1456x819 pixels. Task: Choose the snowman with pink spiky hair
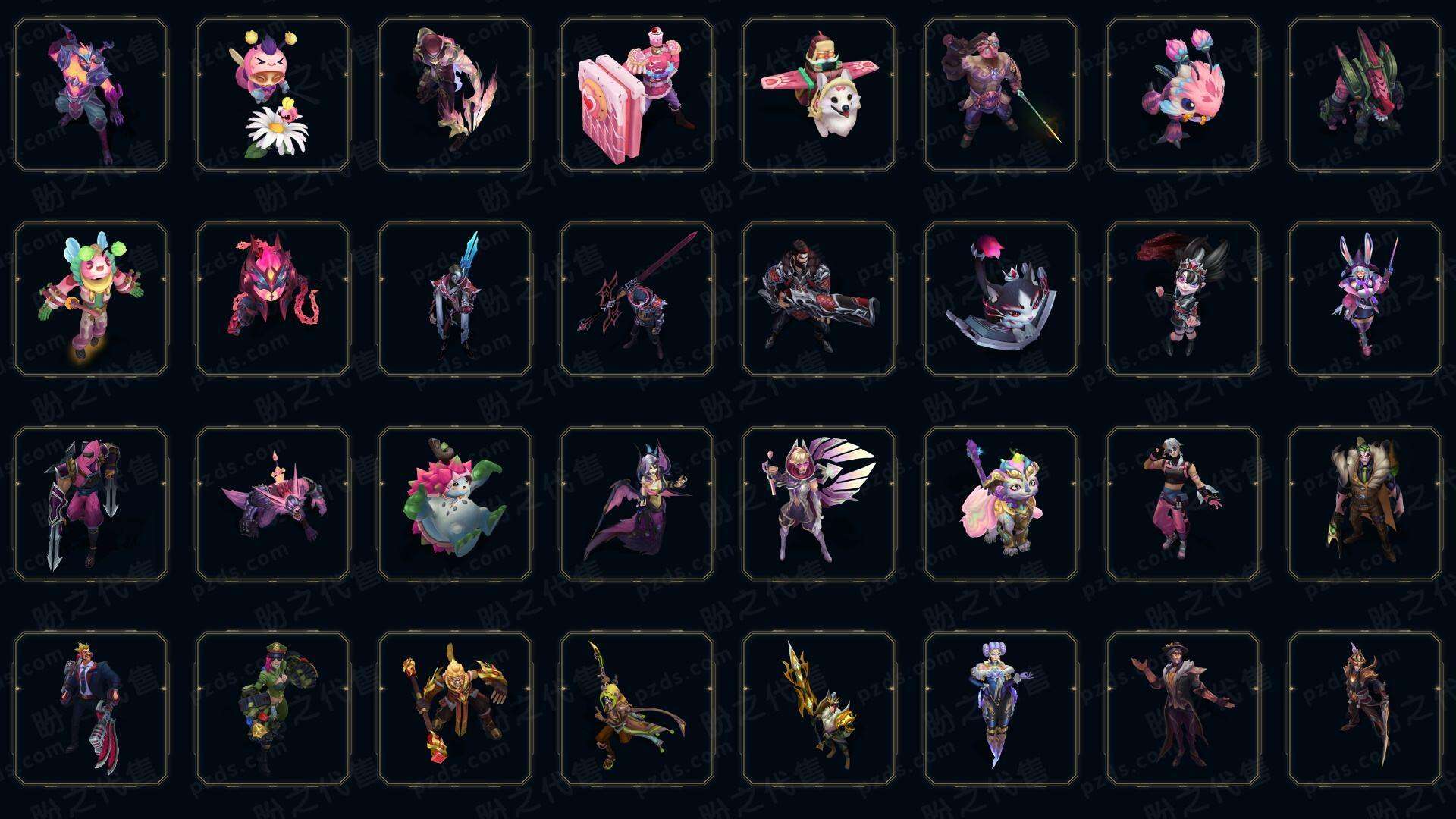455,504
